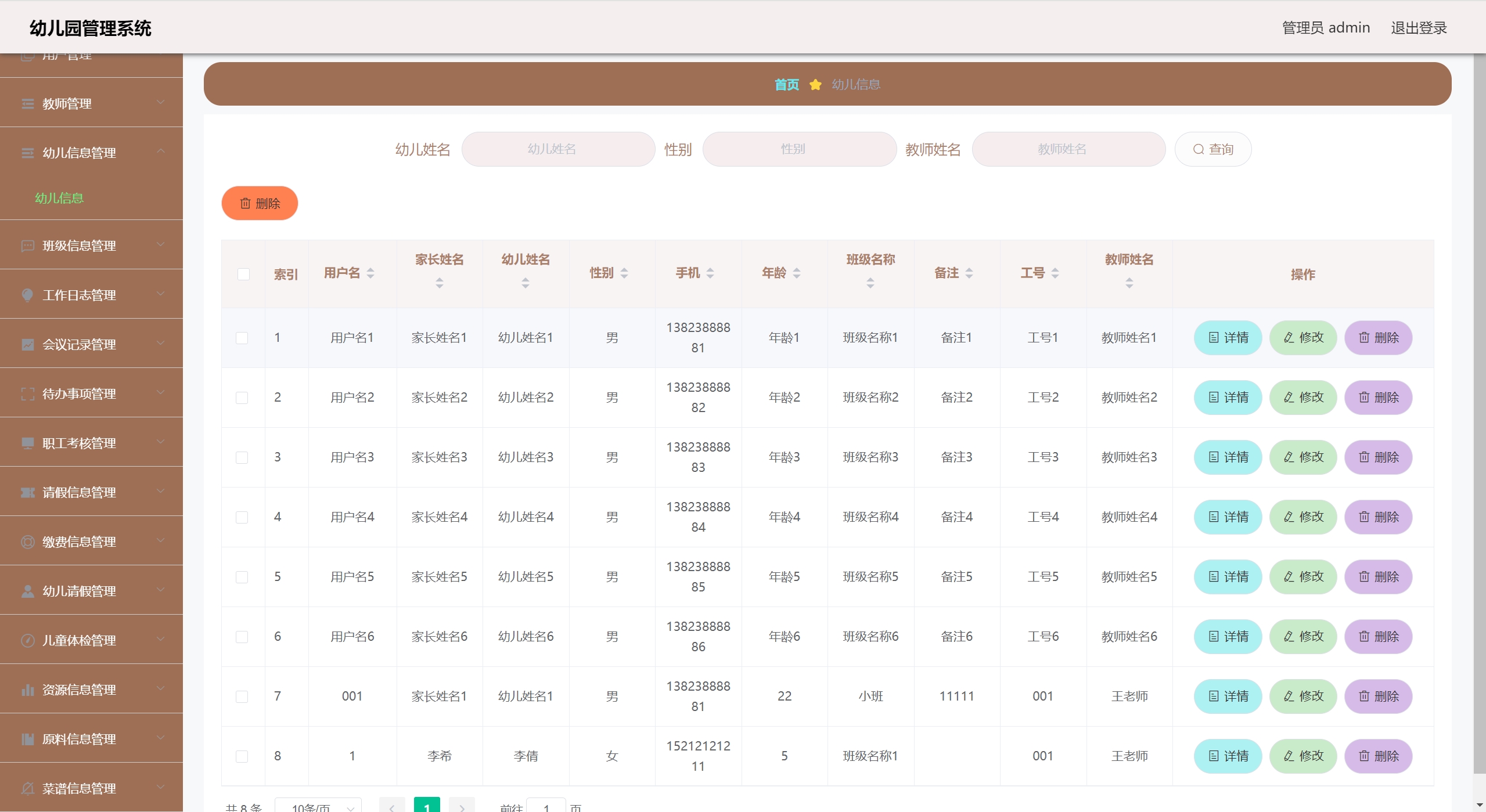Open the 10条/页 page size dropdown
Screen dimensions: 1486x812
tap(318, 807)
